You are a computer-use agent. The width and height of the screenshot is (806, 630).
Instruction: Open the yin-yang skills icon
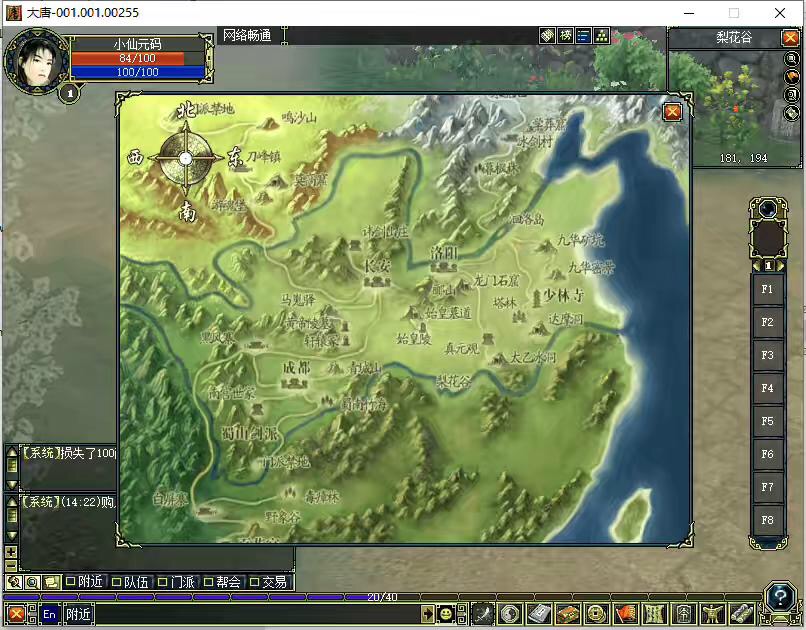(509, 614)
